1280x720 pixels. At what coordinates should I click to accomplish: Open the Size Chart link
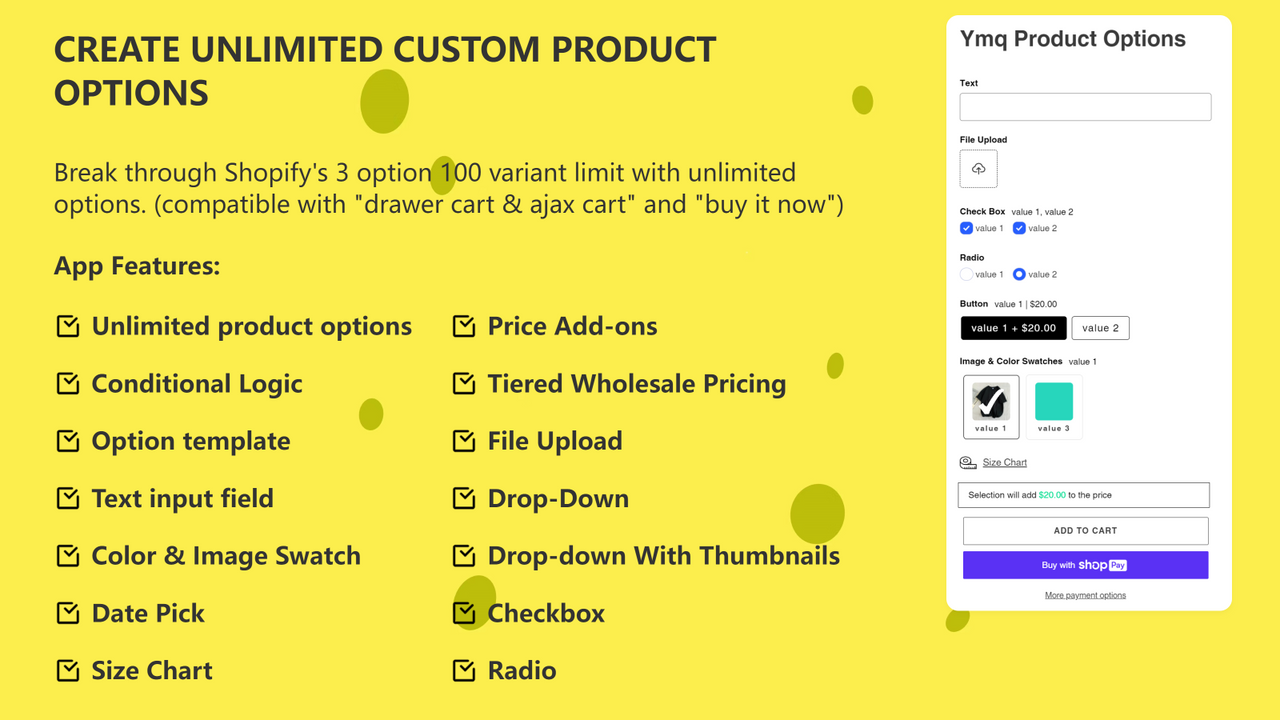pyautogui.click(x=1004, y=462)
